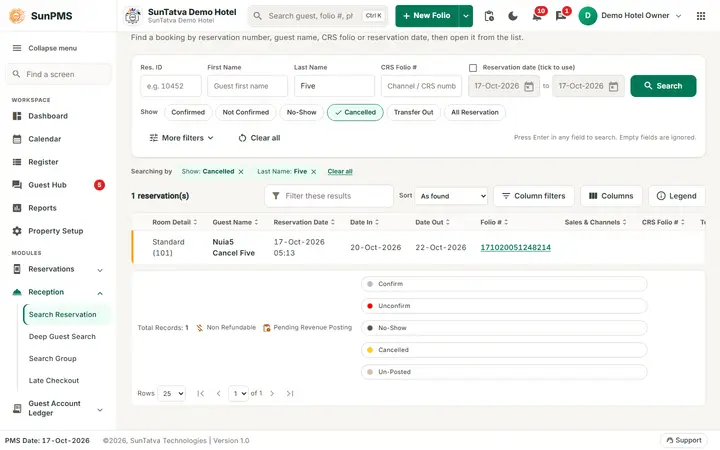The image size is (720, 450).
Task: Open Columns chooser
Action: point(611,196)
